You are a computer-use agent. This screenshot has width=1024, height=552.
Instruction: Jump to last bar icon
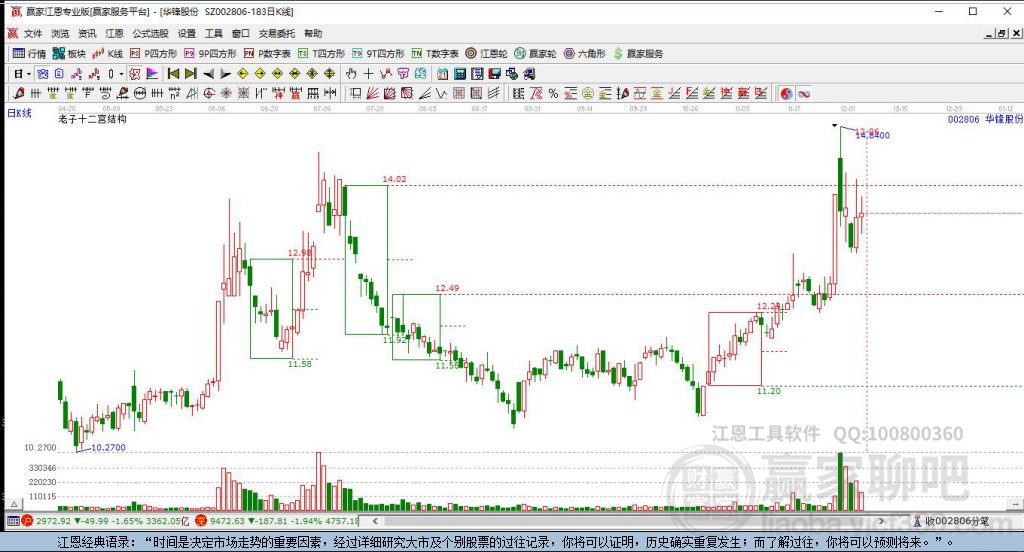pos(190,74)
